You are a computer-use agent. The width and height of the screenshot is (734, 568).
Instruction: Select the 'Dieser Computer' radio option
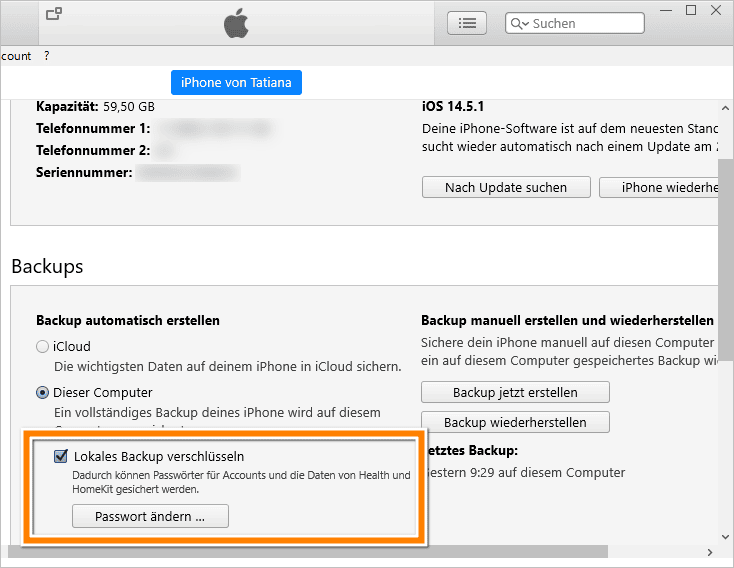(x=43, y=392)
